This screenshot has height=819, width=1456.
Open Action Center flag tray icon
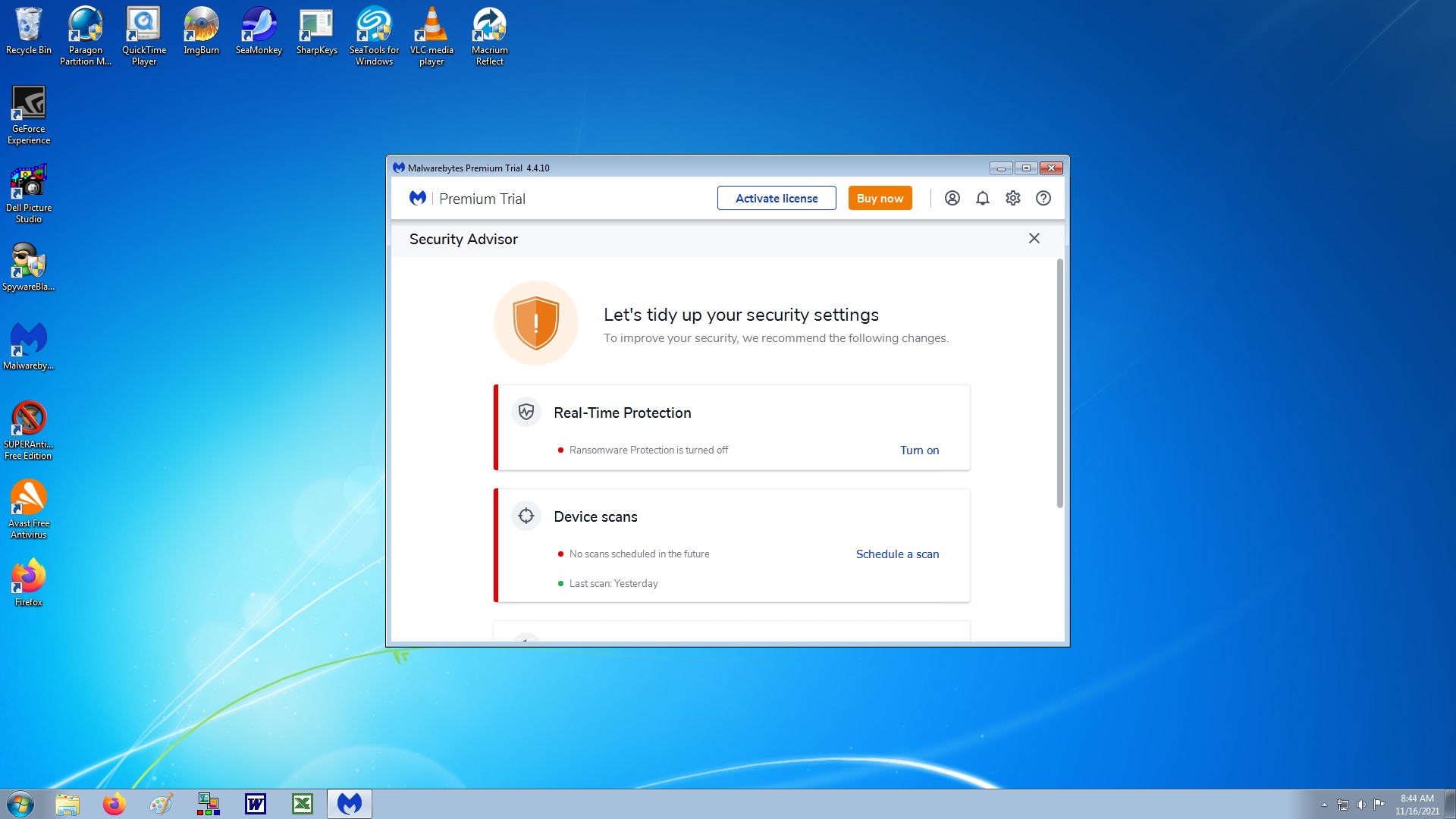1379,804
